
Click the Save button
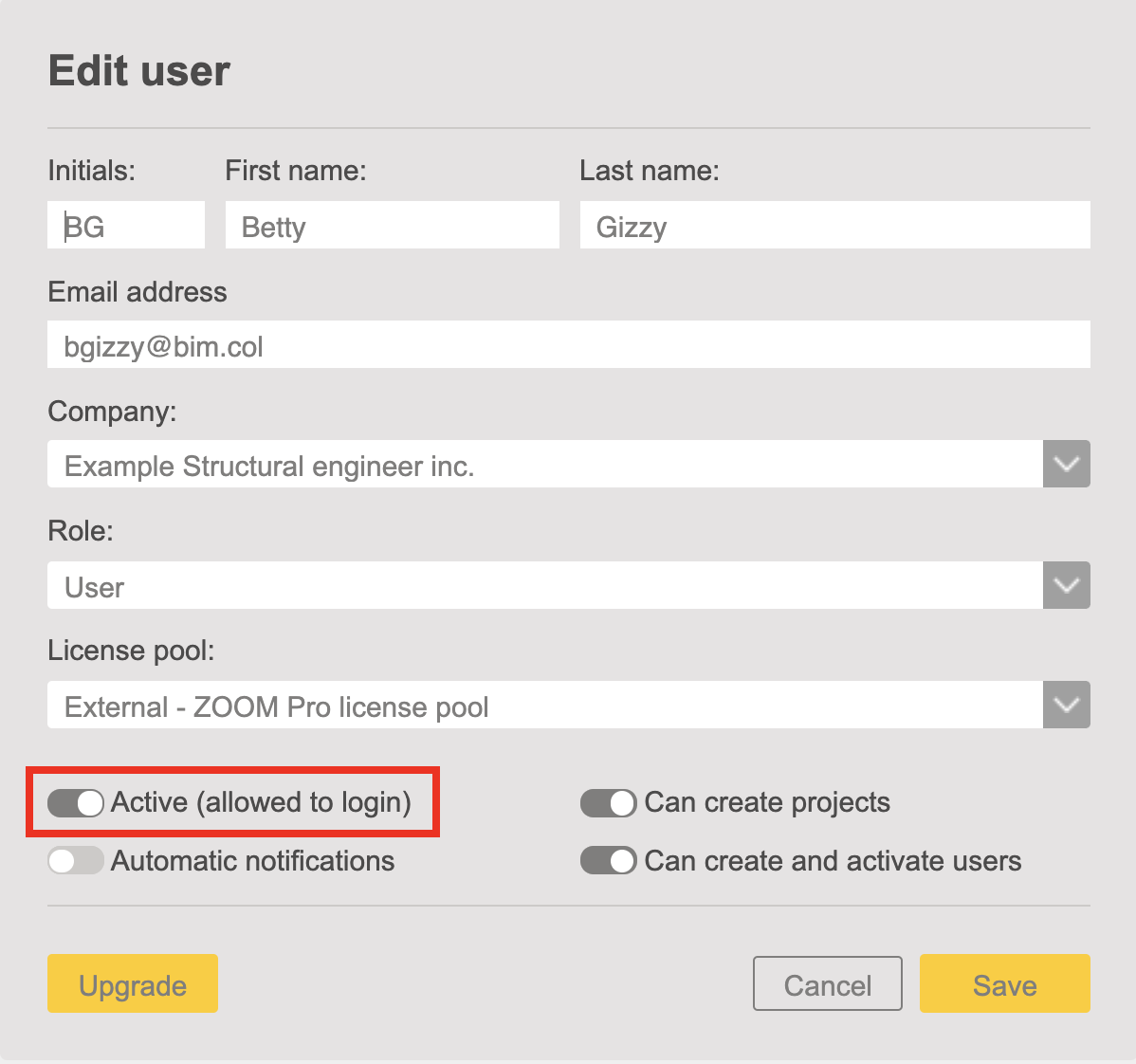coord(1005,983)
